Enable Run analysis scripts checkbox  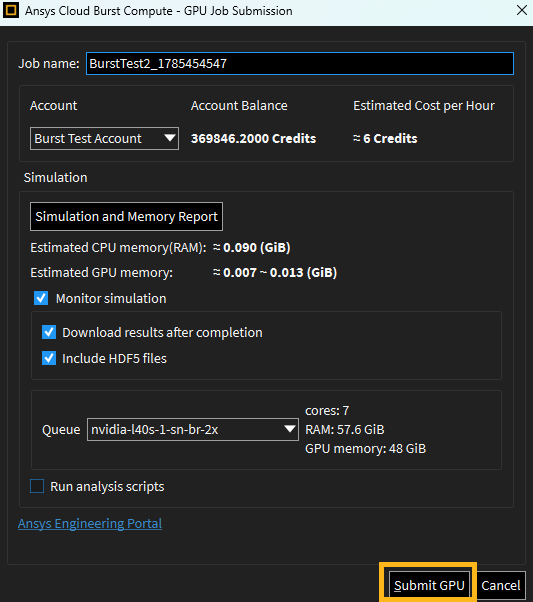pyautogui.click(x=37, y=486)
